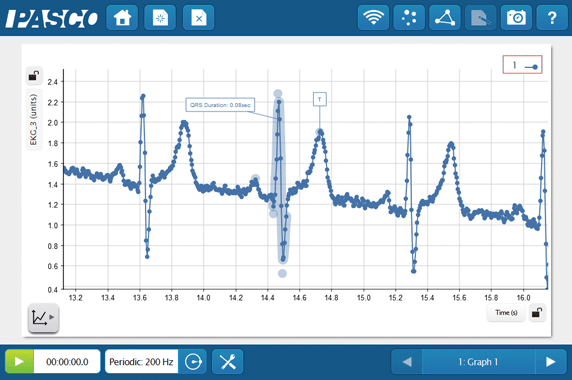Open the journal page icon
The width and height of the screenshot is (572, 380).
pos(480,18)
